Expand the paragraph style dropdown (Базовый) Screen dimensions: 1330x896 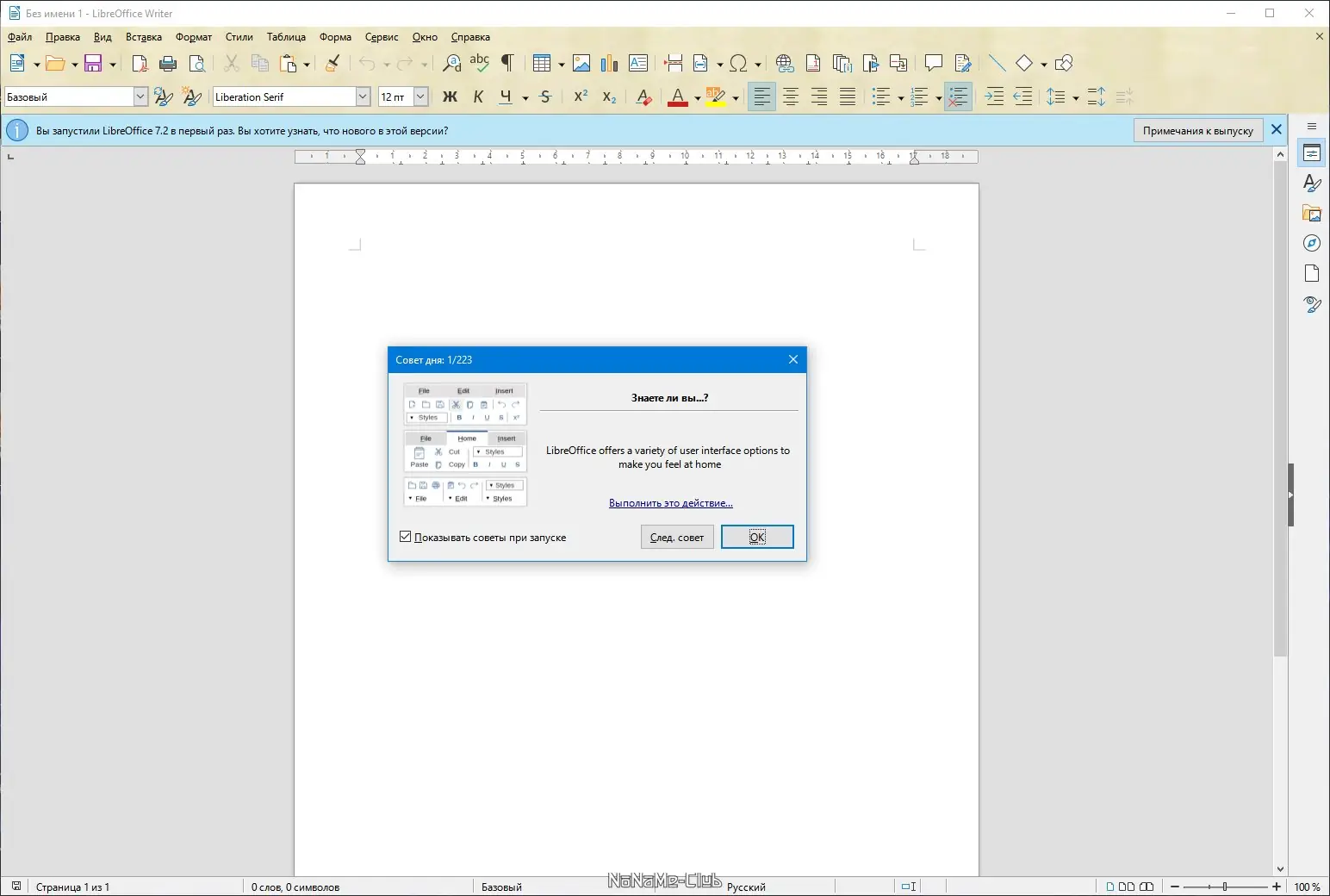pyautogui.click(x=140, y=97)
